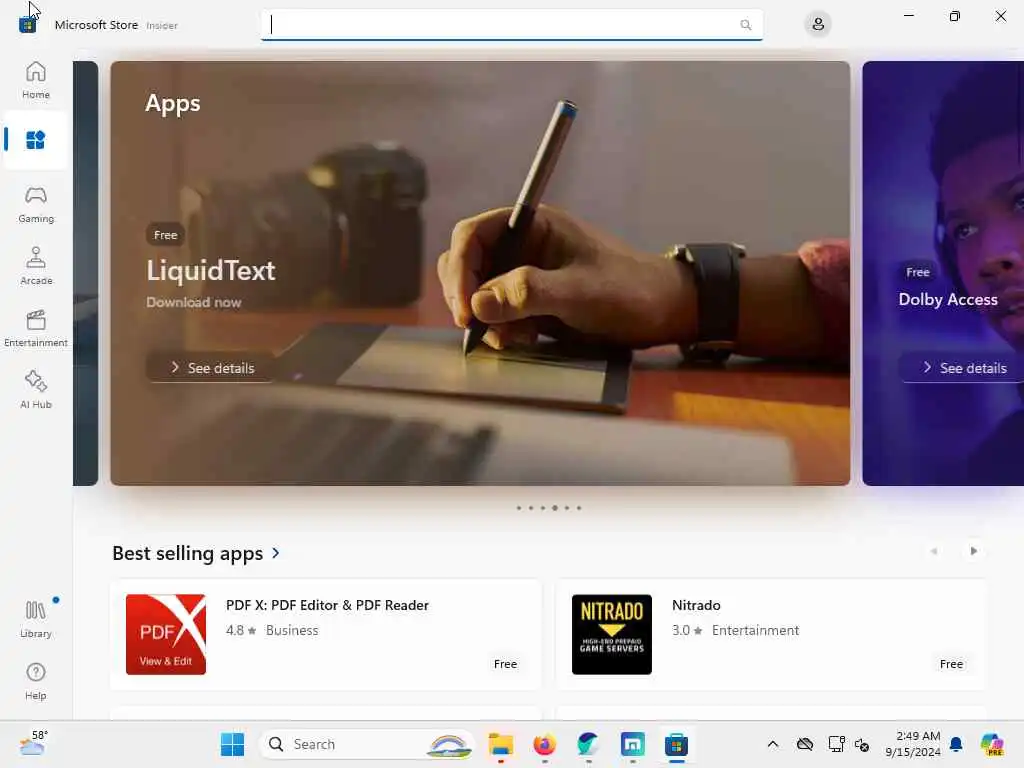Select the first carousel page dot
Image resolution: width=1024 pixels, height=768 pixels.
(x=519, y=507)
